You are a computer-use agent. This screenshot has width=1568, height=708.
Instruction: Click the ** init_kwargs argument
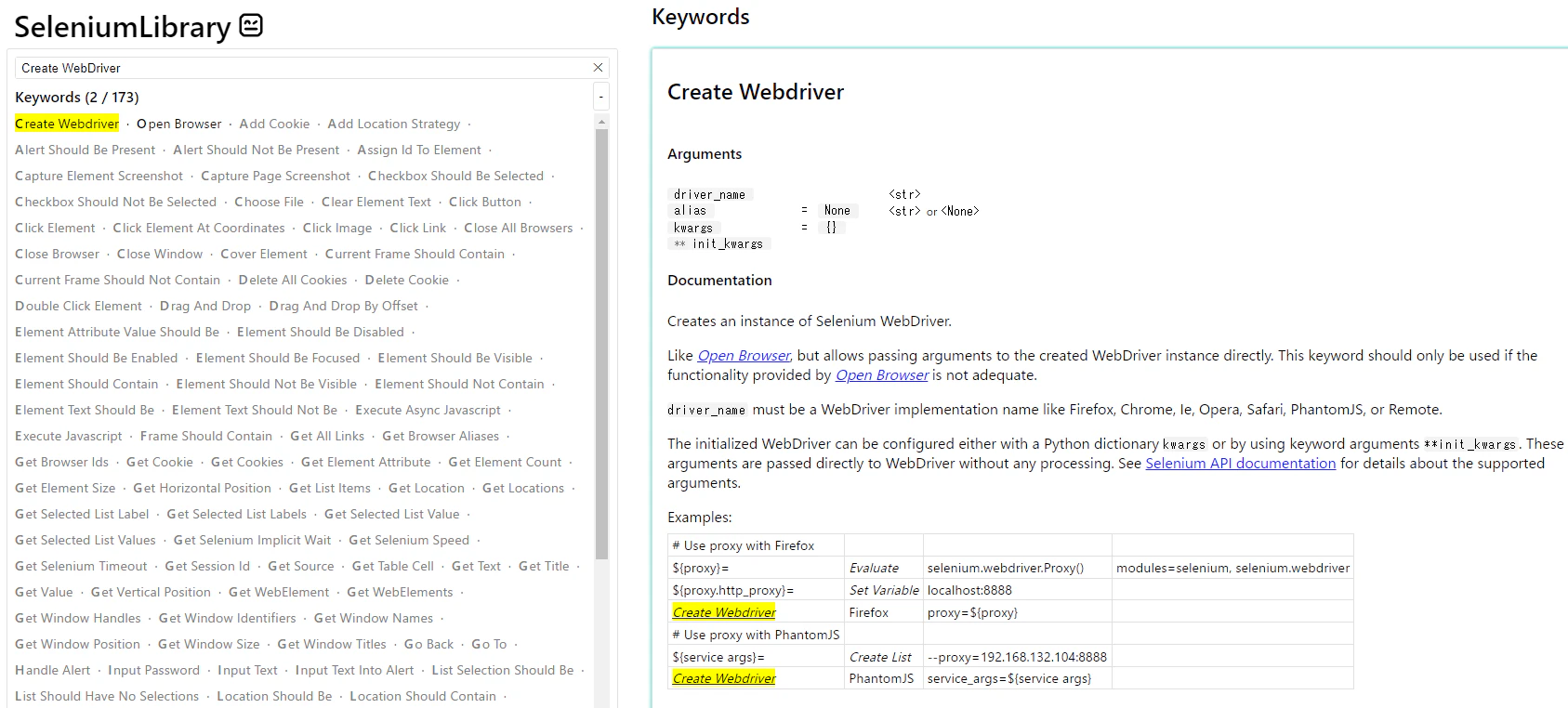pos(718,243)
